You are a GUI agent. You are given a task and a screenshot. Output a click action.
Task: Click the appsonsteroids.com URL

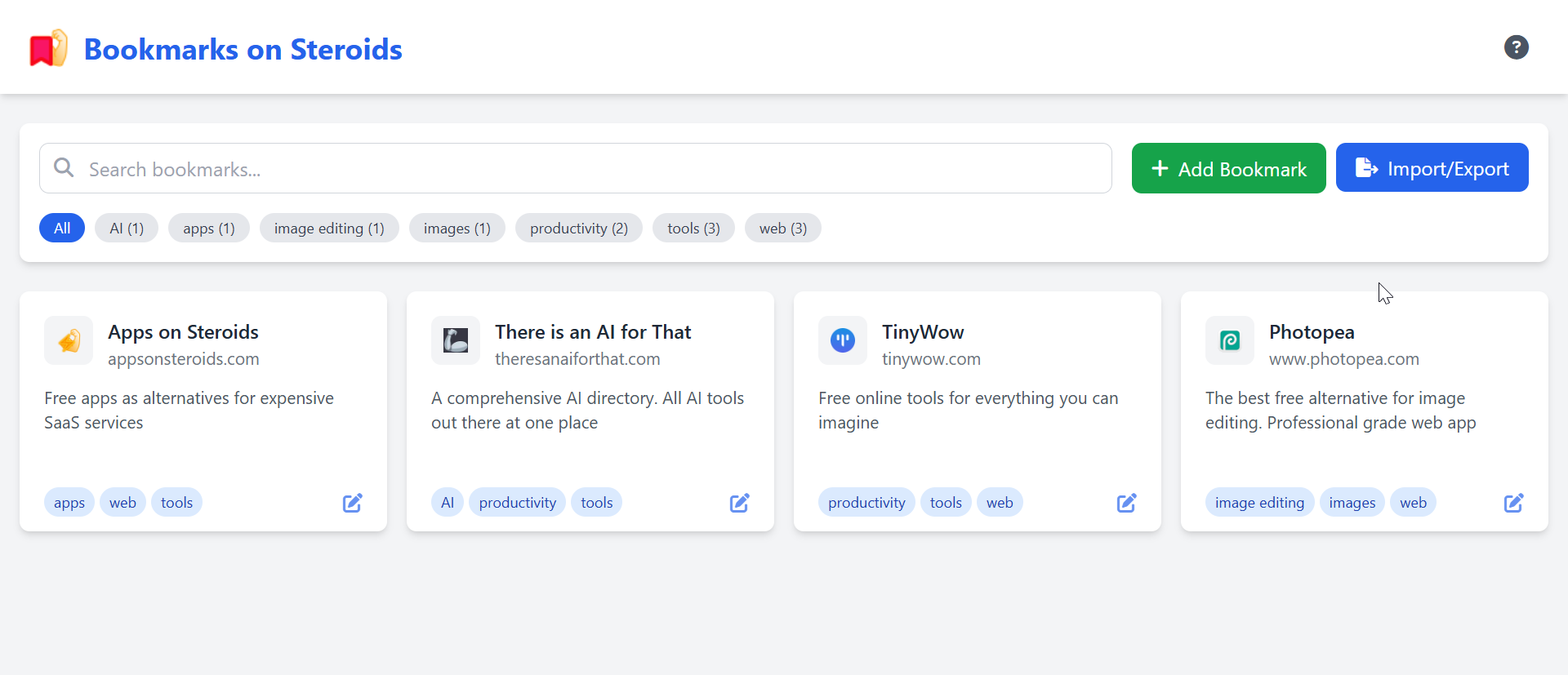[184, 359]
